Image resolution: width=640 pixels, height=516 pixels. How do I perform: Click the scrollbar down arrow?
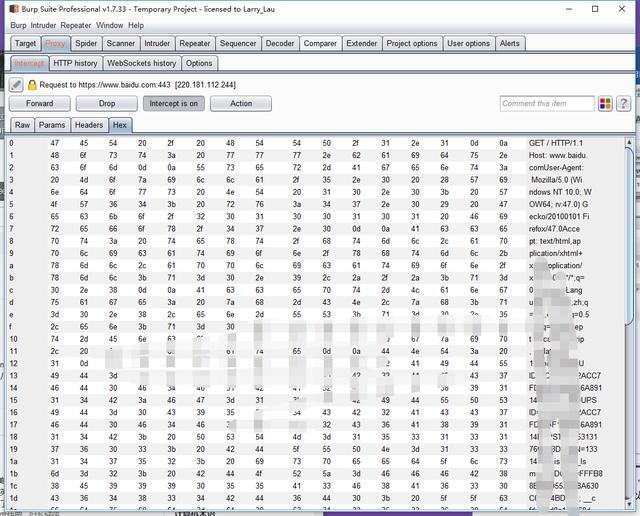[x=629, y=503]
